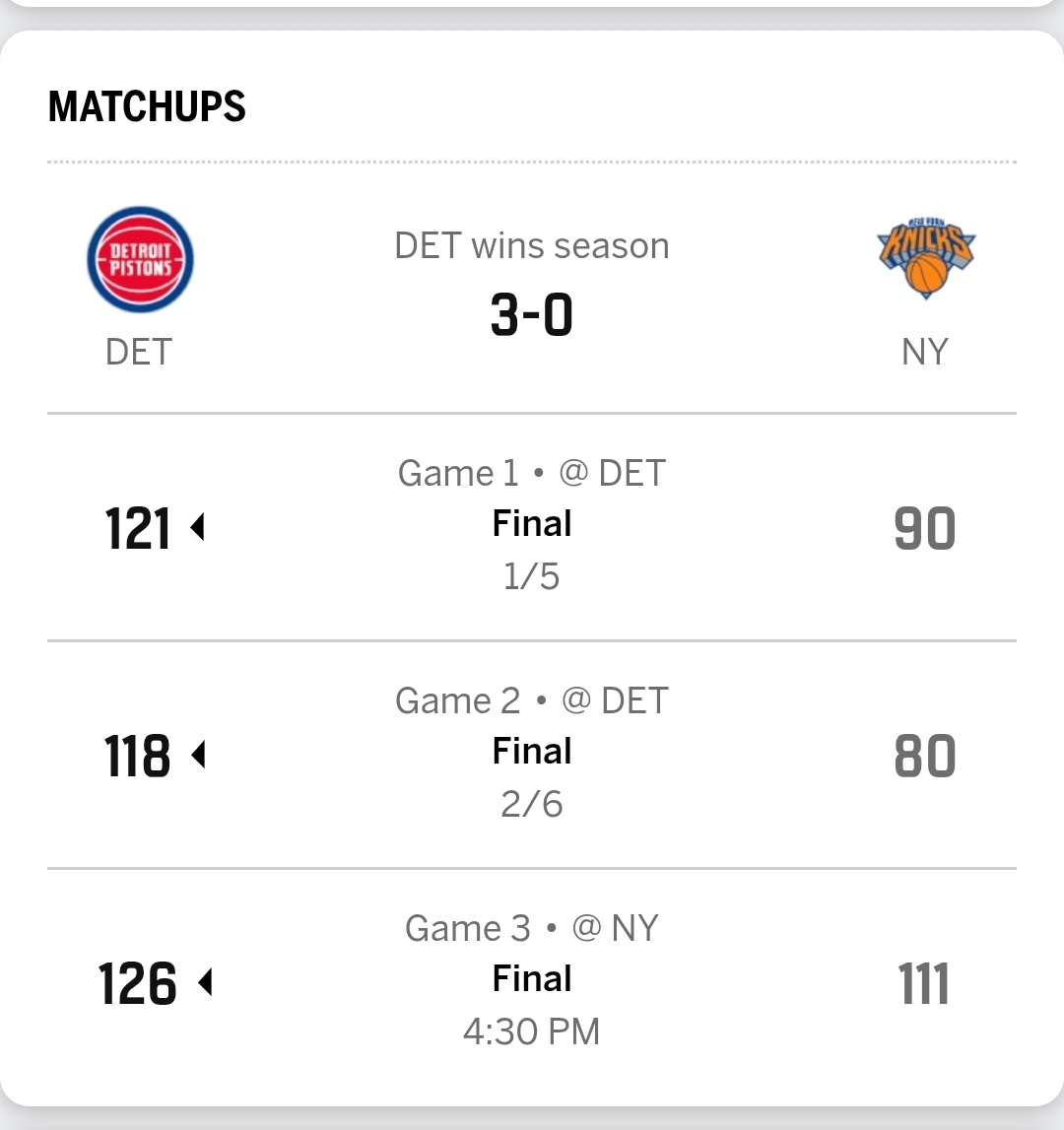Select the Pistons score 121
This screenshot has width=1064, height=1130.
pyautogui.click(x=138, y=529)
